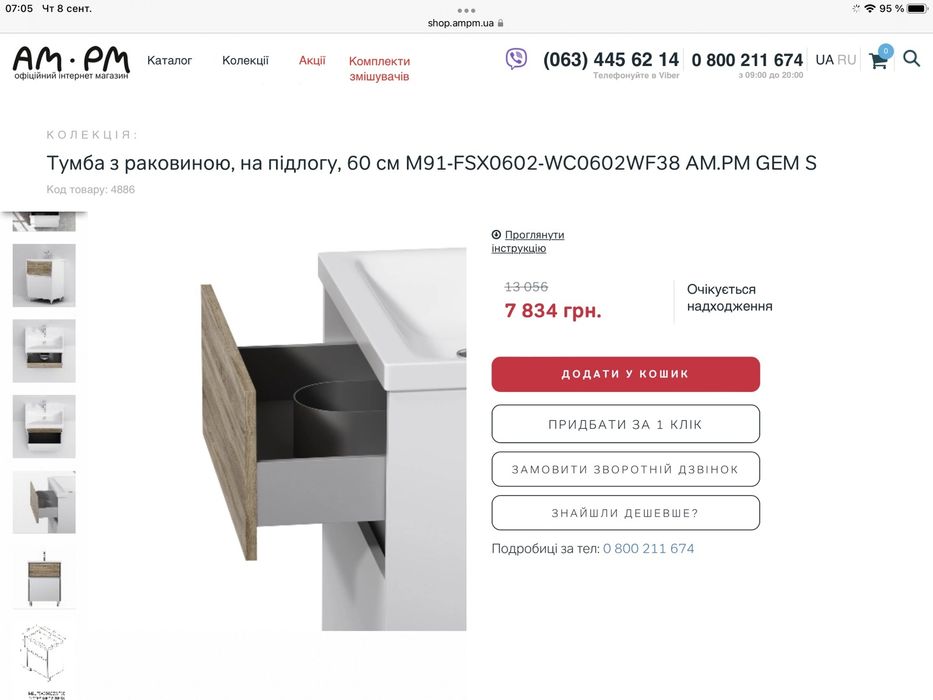Click the search magnifier icon
The height and width of the screenshot is (700, 933).
click(911, 58)
